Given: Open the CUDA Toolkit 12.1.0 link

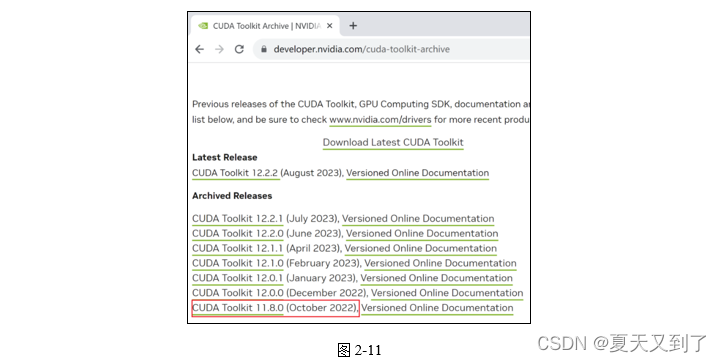Looking at the screenshot, I should (238, 263).
